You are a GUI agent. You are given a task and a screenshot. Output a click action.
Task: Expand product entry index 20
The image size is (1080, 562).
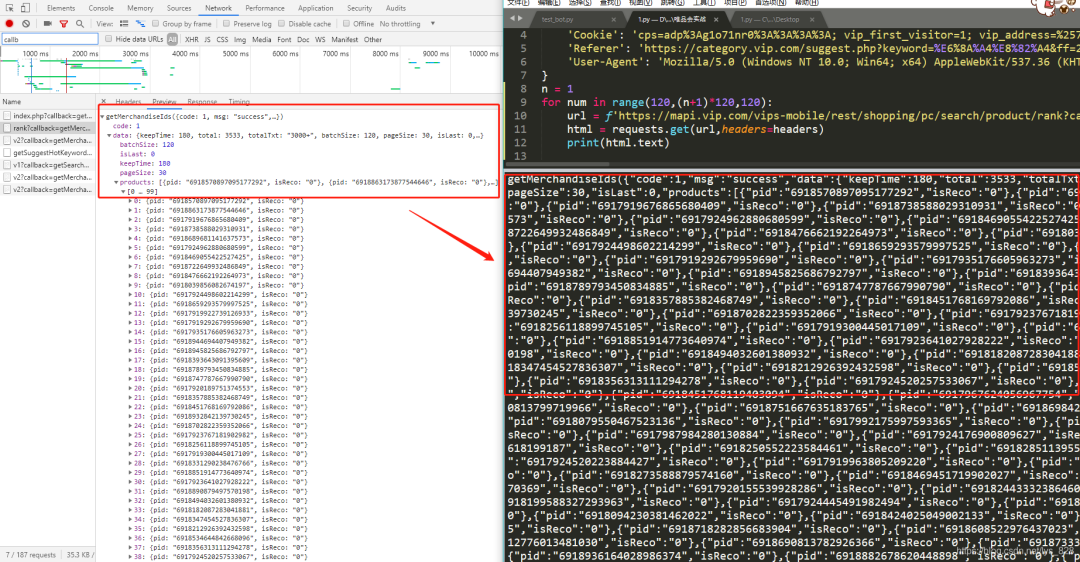pos(130,388)
